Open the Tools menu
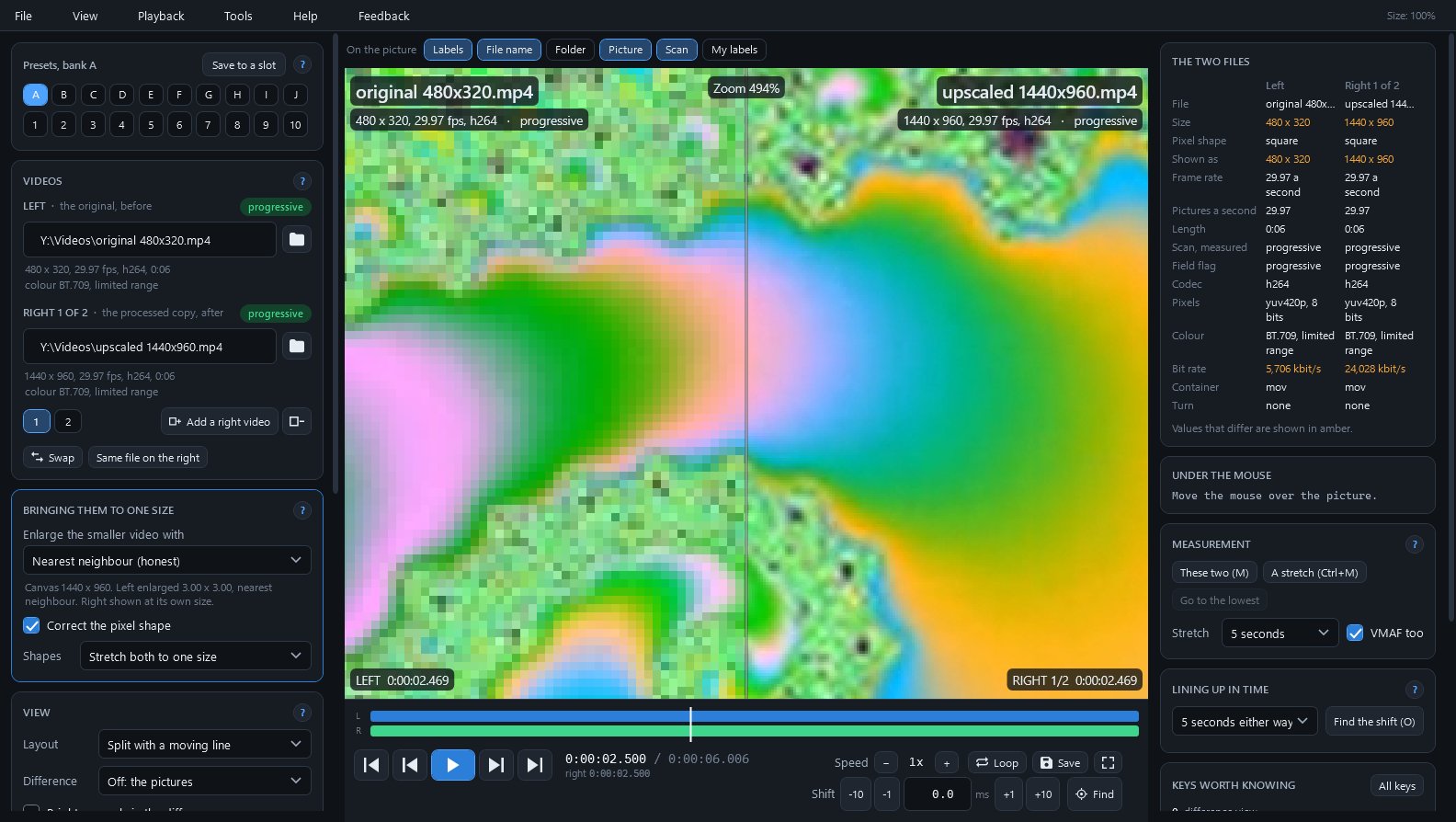Screen dimensions: 1456x822 pos(238,16)
